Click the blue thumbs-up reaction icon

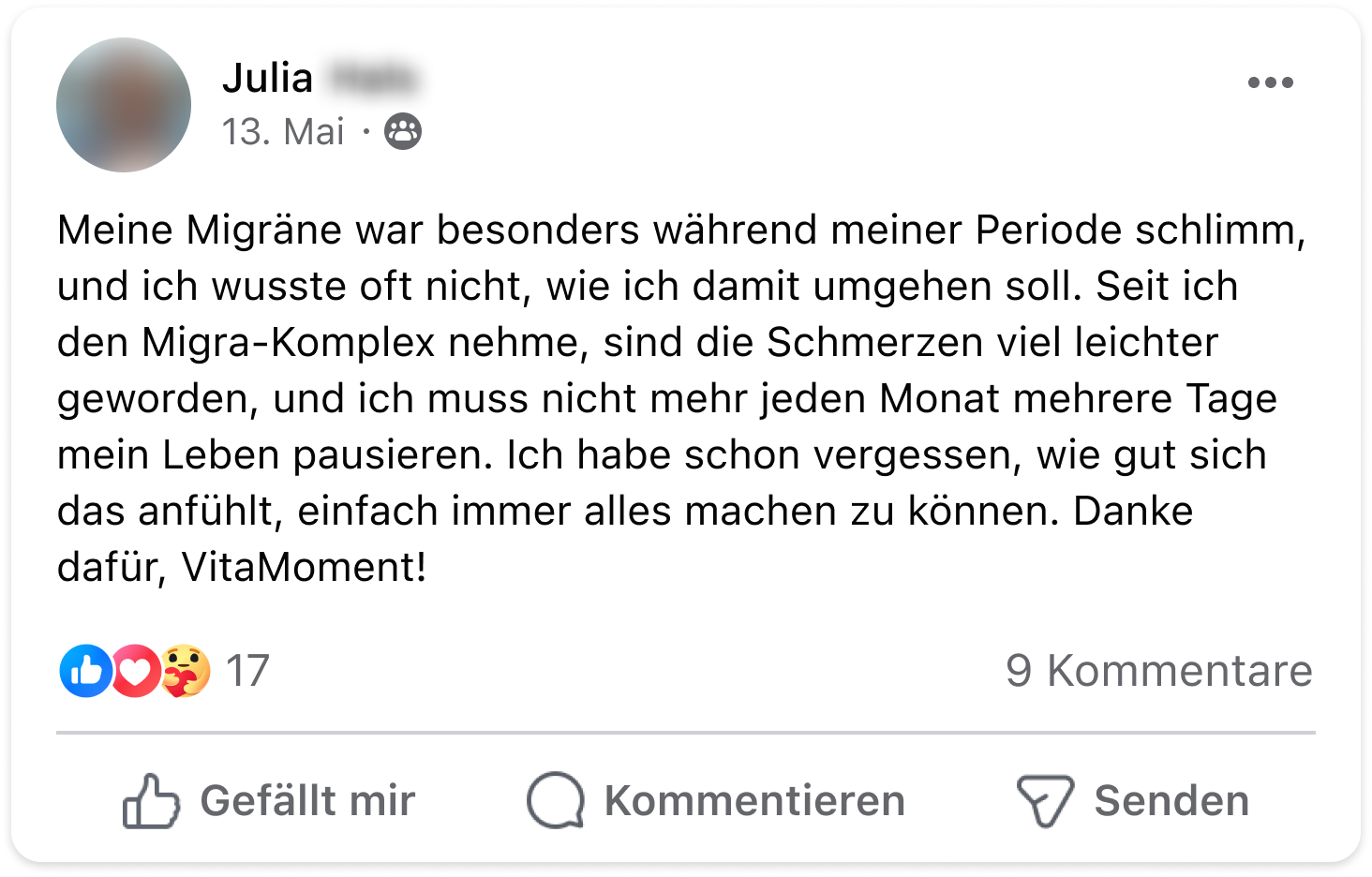pyautogui.click(x=85, y=671)
